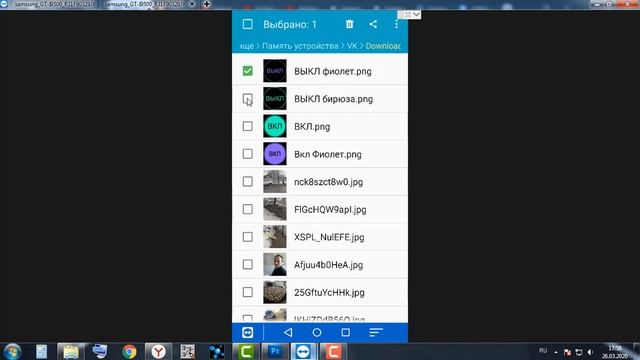Click Download folder in breadcrumb

[x=383, y=46]
